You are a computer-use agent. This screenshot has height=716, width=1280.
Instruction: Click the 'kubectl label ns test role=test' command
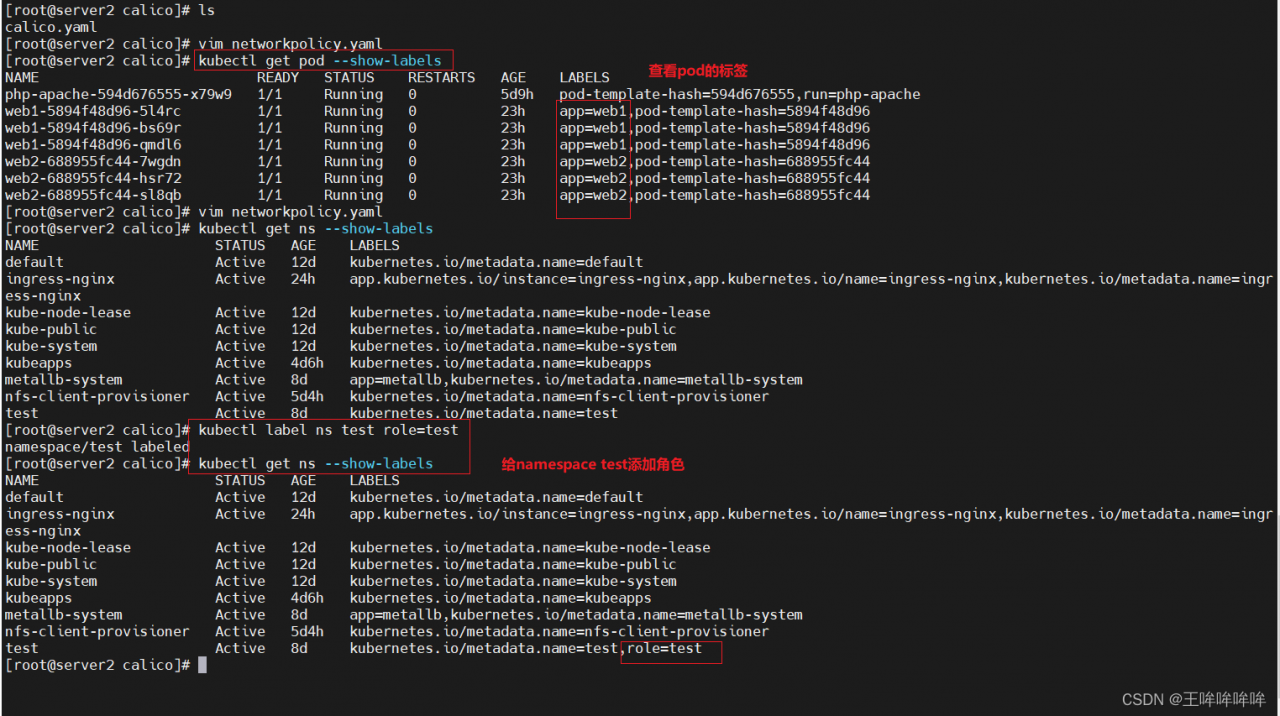point(328,430)
